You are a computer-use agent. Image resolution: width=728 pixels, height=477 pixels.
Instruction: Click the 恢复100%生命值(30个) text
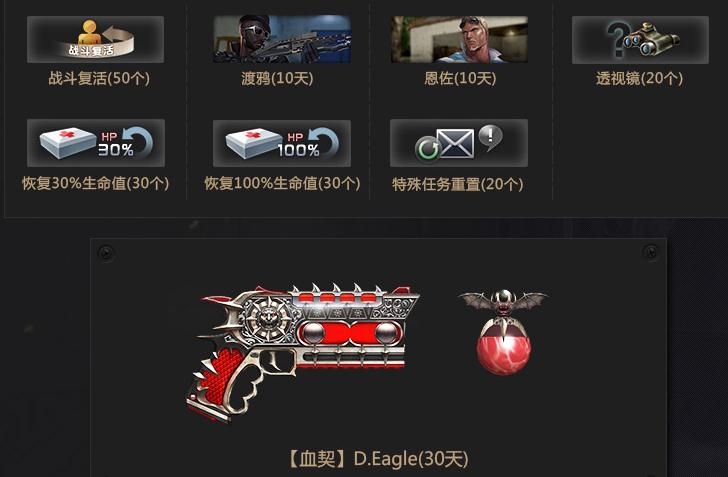click(x=282, y=183)
